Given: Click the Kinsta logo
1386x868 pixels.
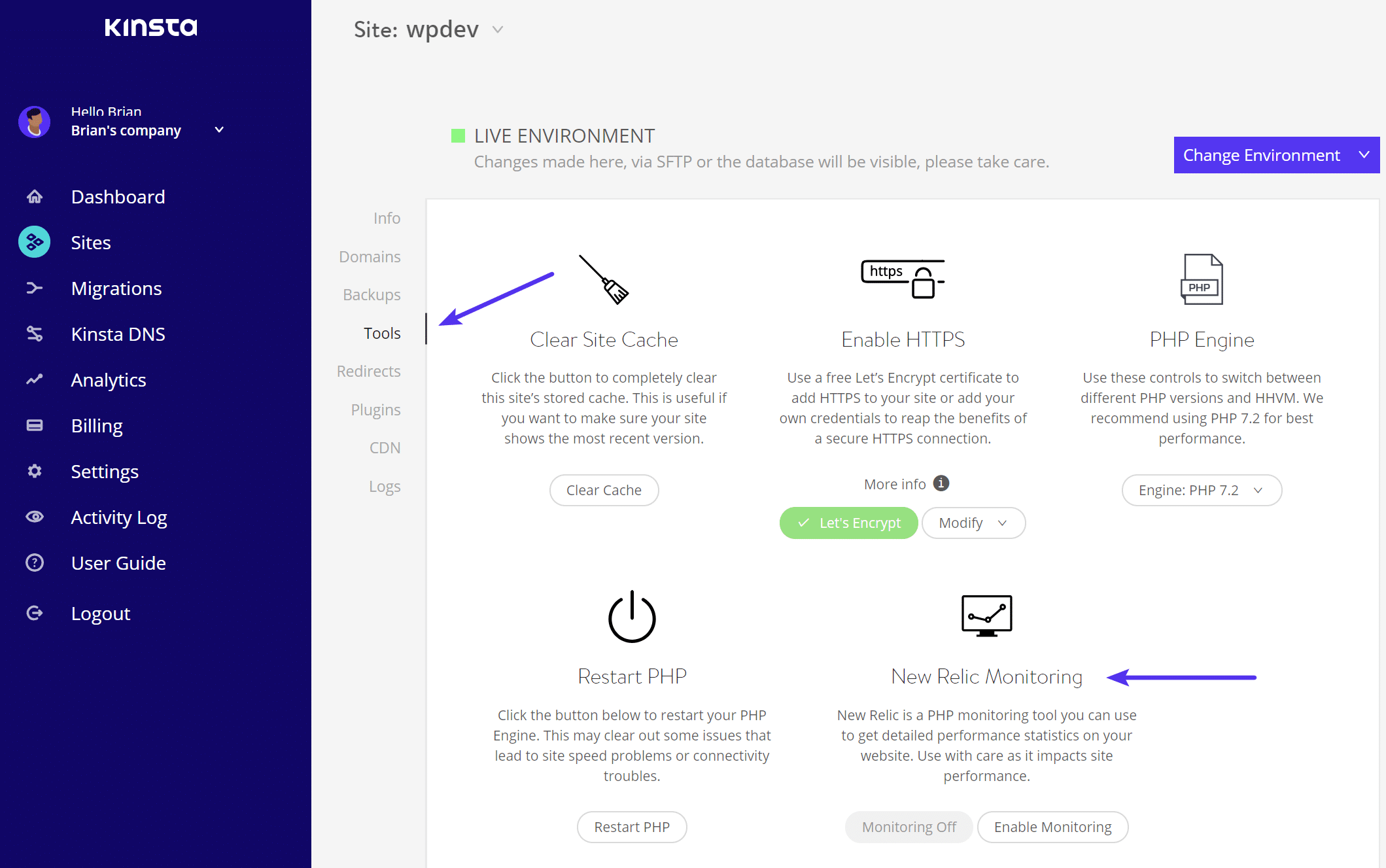Looking at the screenshot, I should (151, 27).
